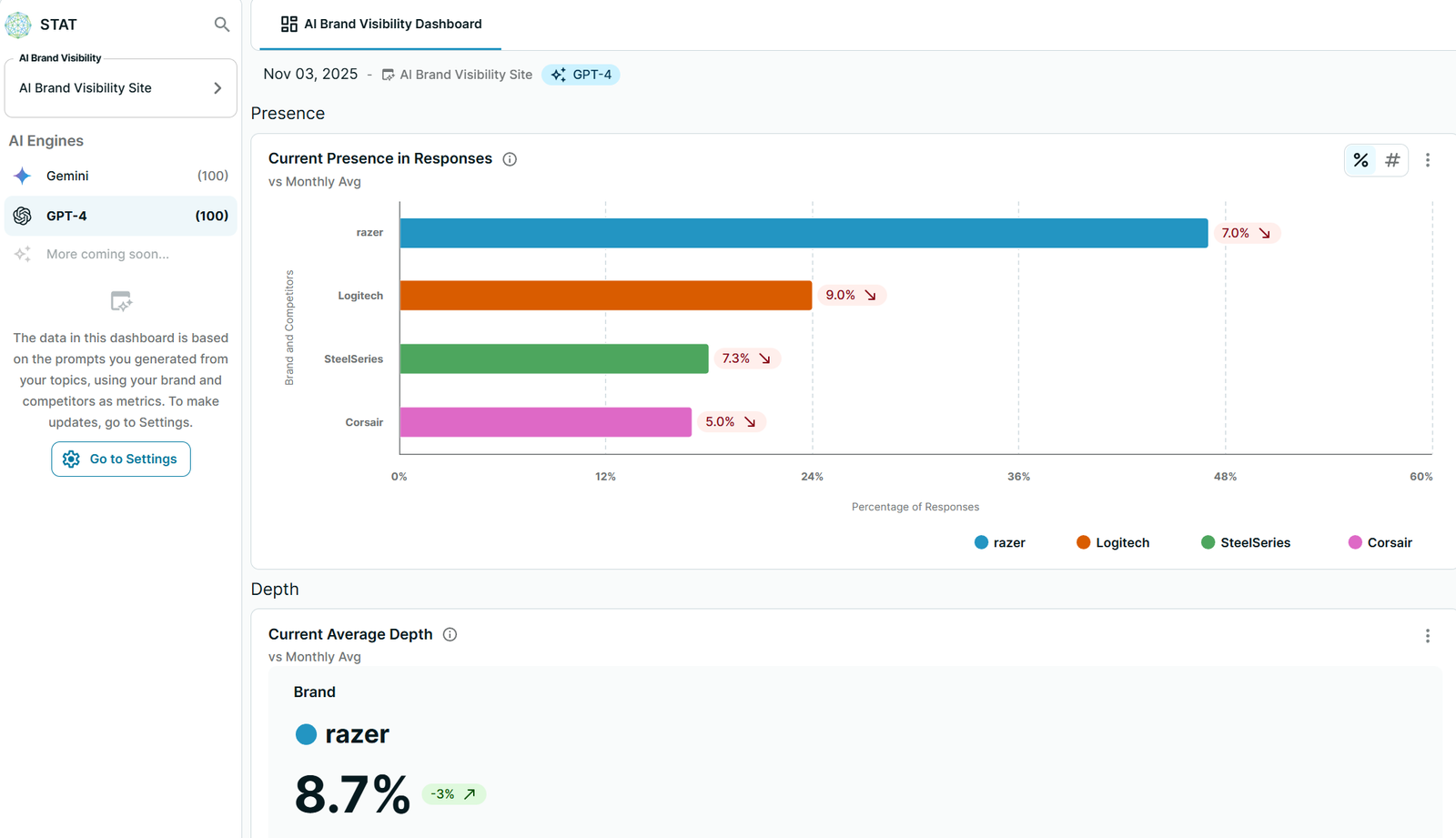Click the site icon beside AI Brand Visibility Site

pyautogui.click(x=389, y=75)
